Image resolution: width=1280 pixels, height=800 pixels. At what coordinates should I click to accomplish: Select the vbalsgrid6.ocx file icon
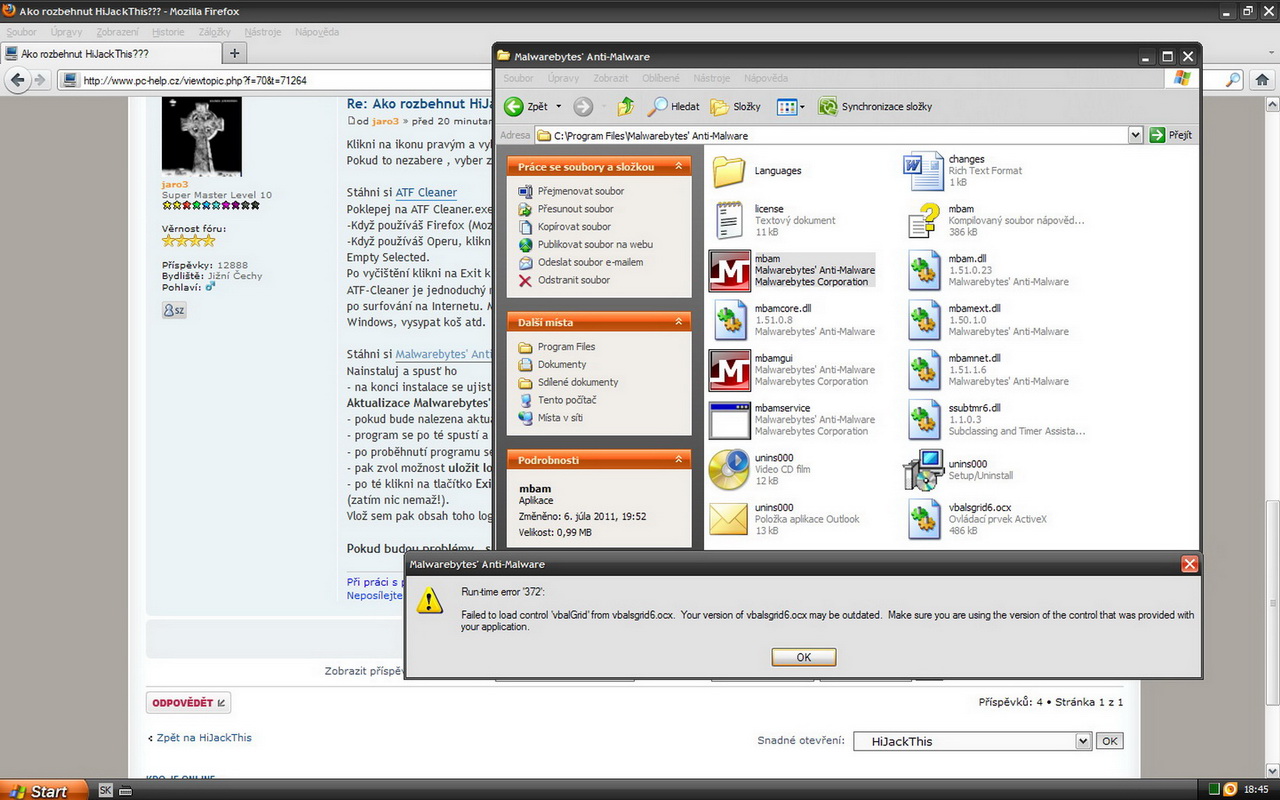pyautogui.click(x=923, y=519)
